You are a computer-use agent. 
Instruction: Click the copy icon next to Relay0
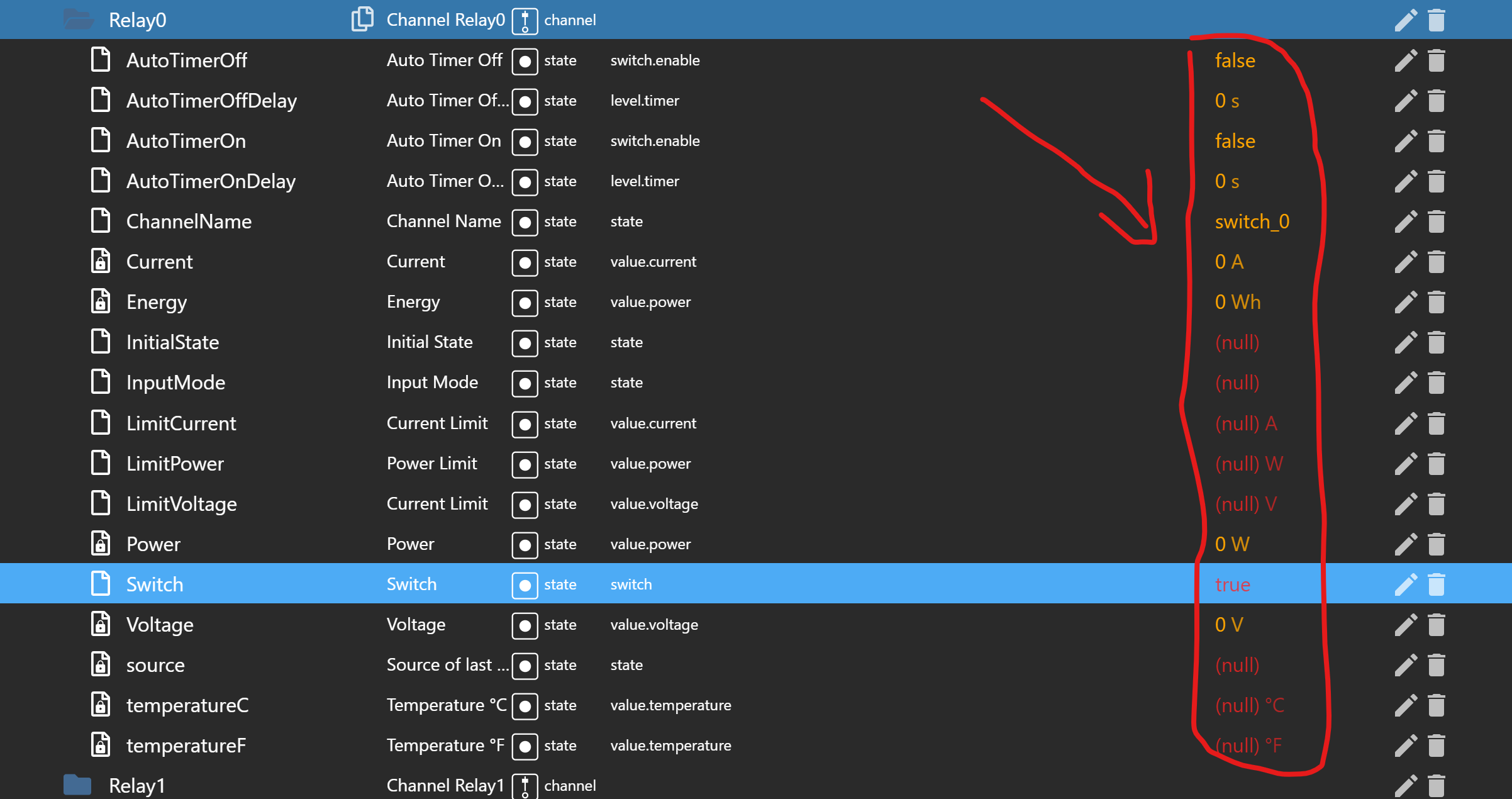(x=362, y=19)
